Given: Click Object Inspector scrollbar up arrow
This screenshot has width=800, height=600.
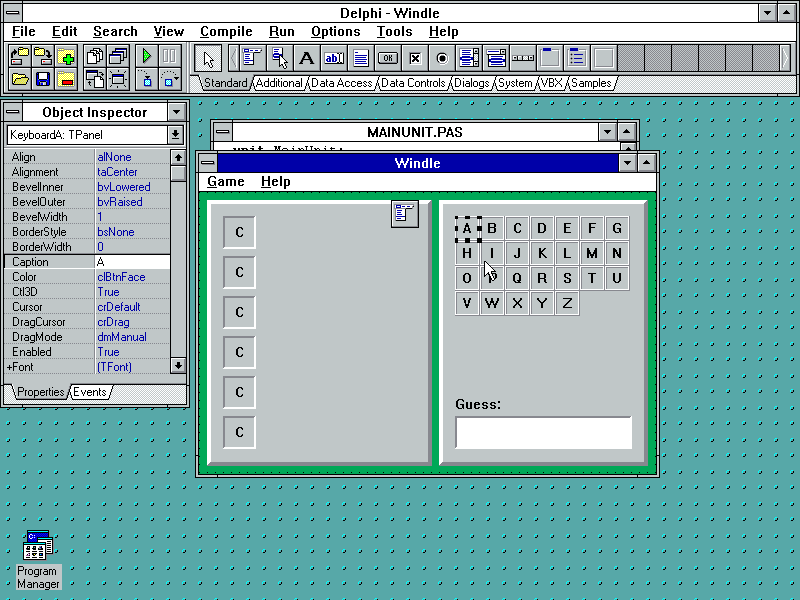Looking at the screenshot, I should click(x=178, y=157).
